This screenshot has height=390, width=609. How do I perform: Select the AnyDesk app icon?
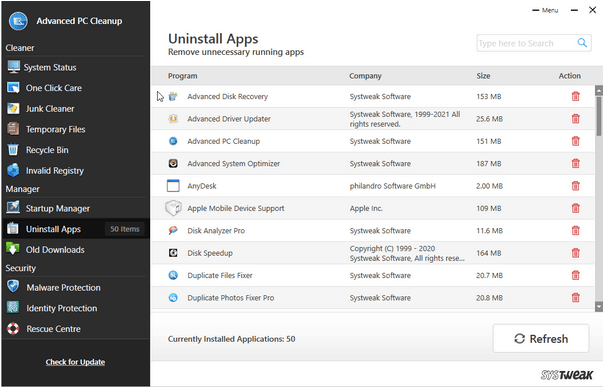point(173,186)
